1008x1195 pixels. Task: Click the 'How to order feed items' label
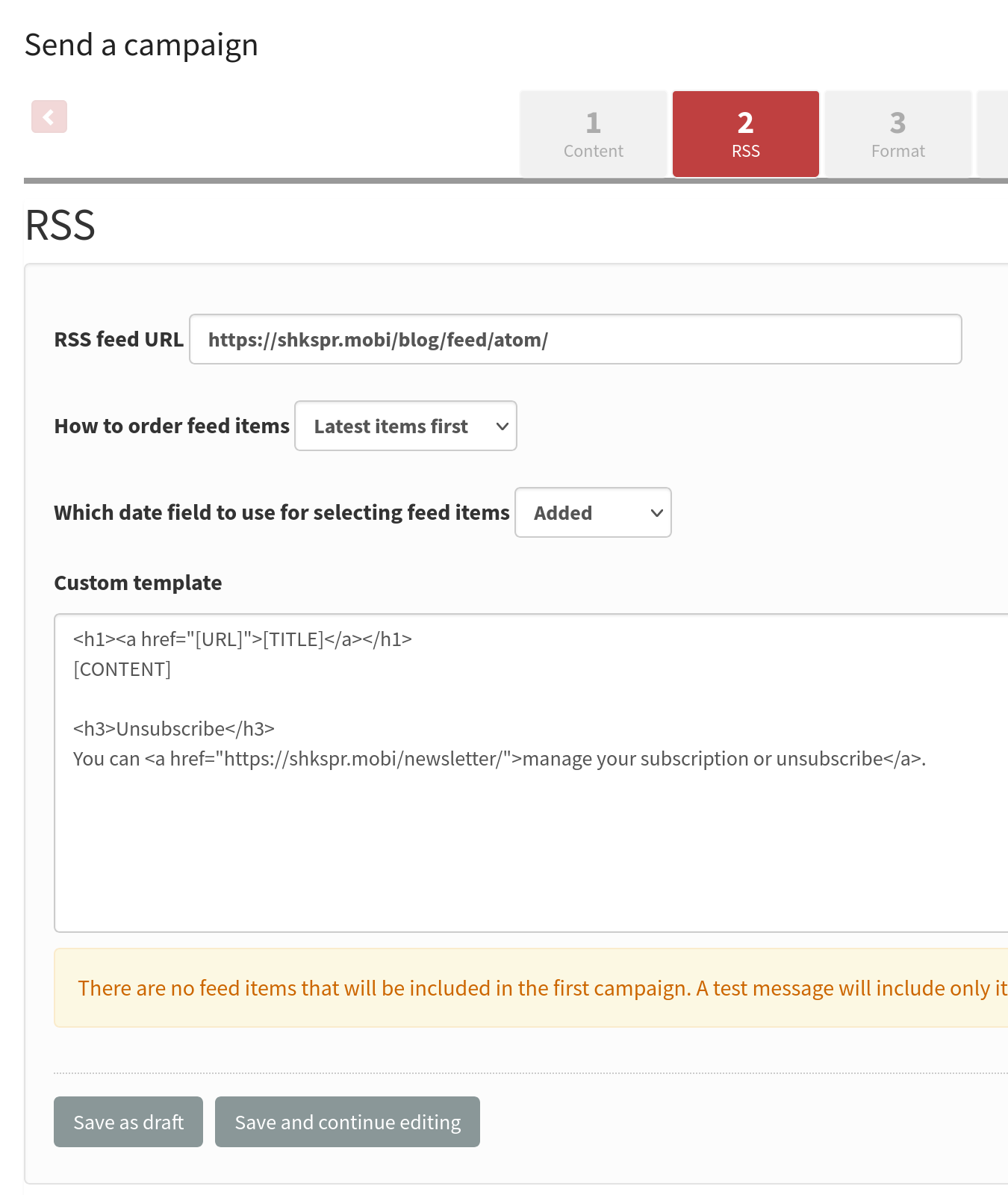172,426
